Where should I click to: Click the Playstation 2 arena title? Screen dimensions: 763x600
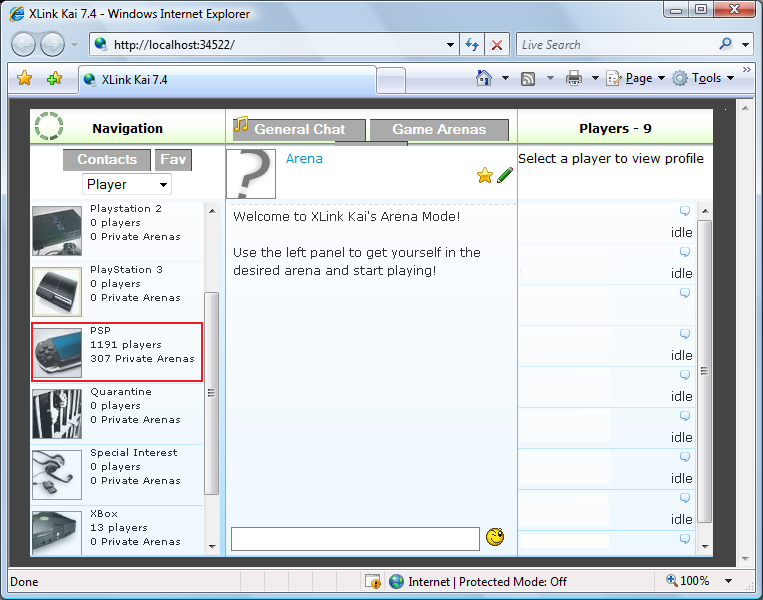[126, 209]
